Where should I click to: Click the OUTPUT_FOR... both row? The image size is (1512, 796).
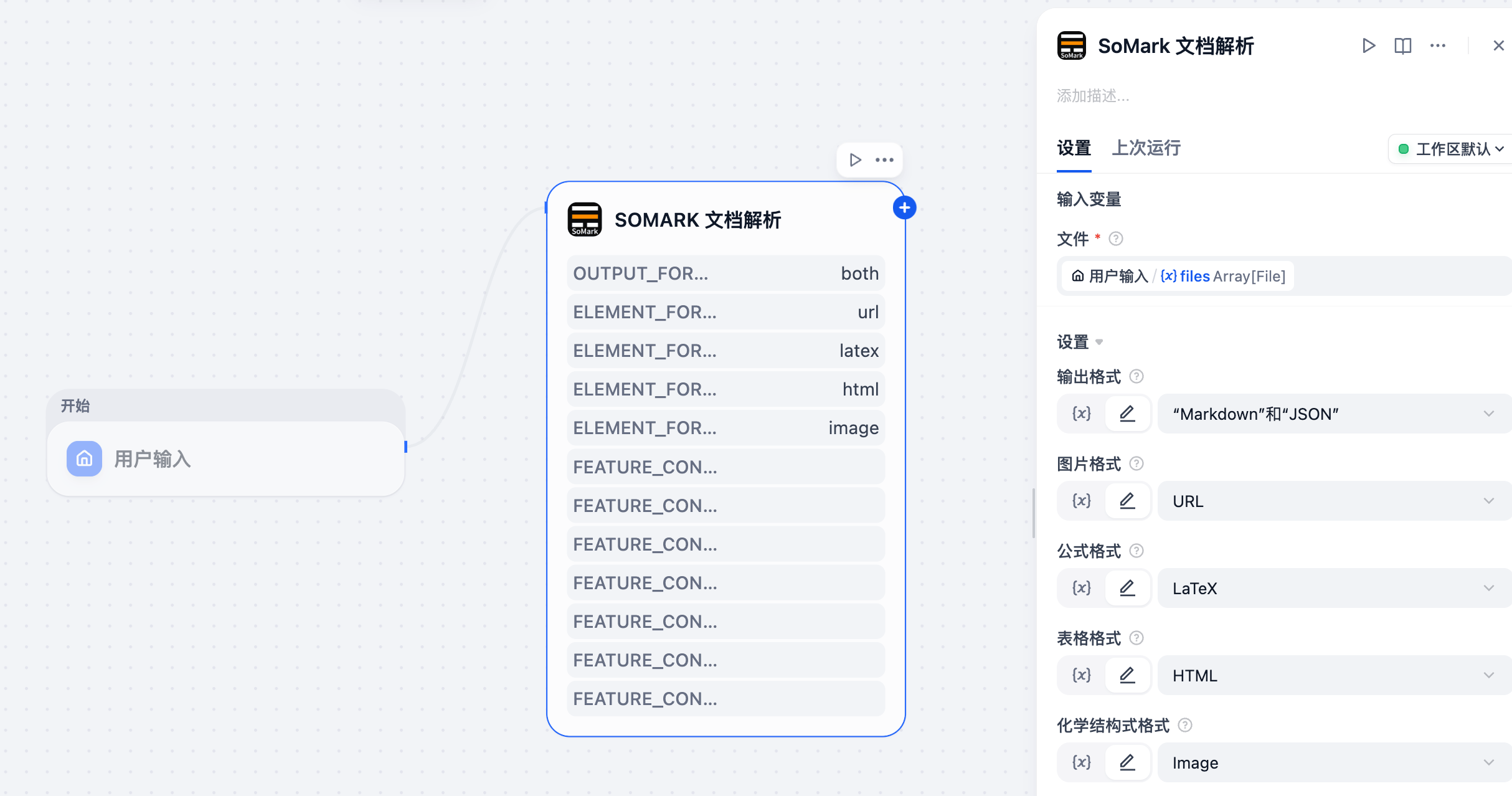[x=725, y=273]
